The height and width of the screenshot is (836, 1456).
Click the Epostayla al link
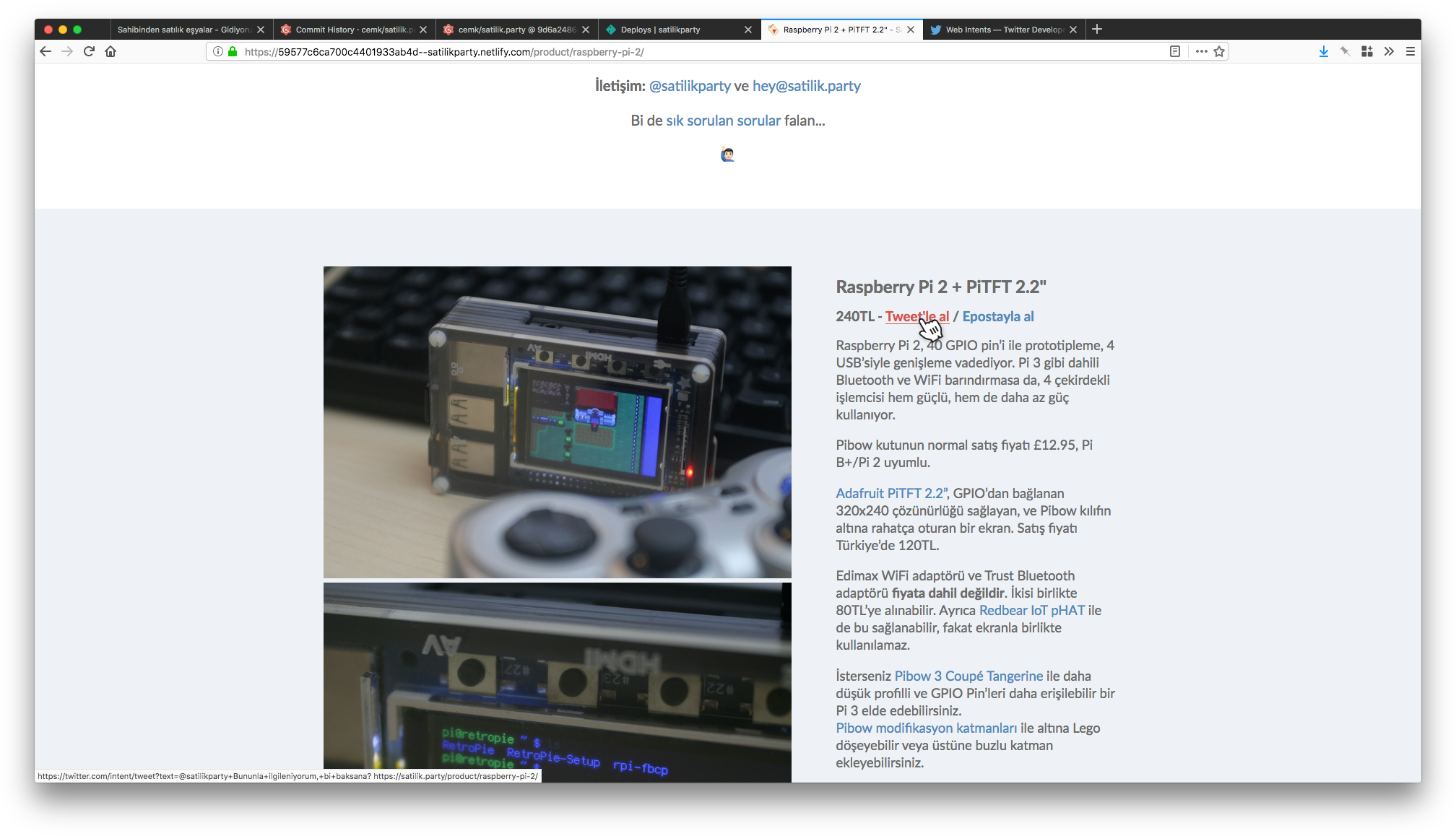pyautogui.click(x=998, y=316)
